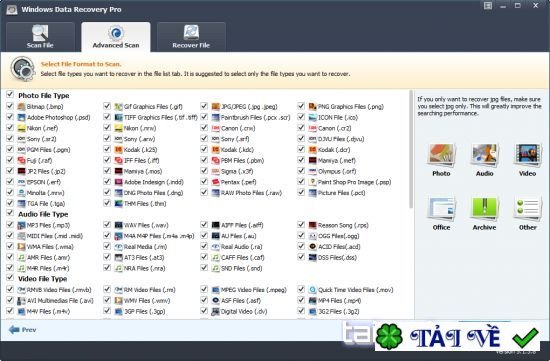
Task: Switch to the Advanced Scan tab
Action: 116,37
